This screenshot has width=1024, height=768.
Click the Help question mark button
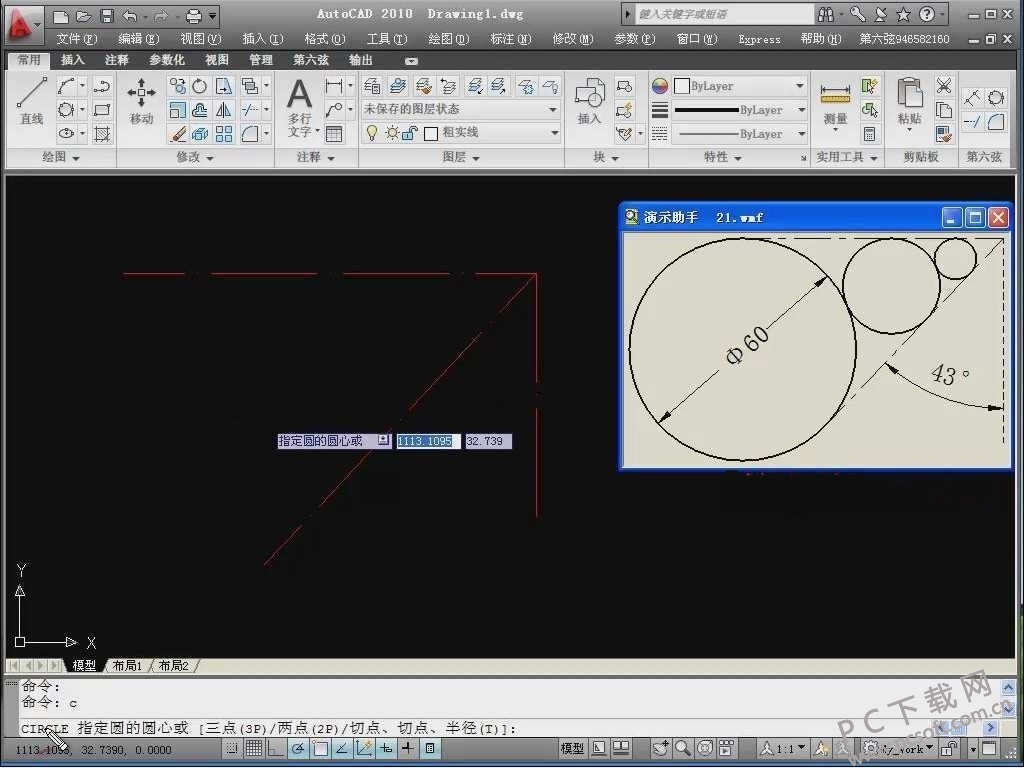point(926,14)
